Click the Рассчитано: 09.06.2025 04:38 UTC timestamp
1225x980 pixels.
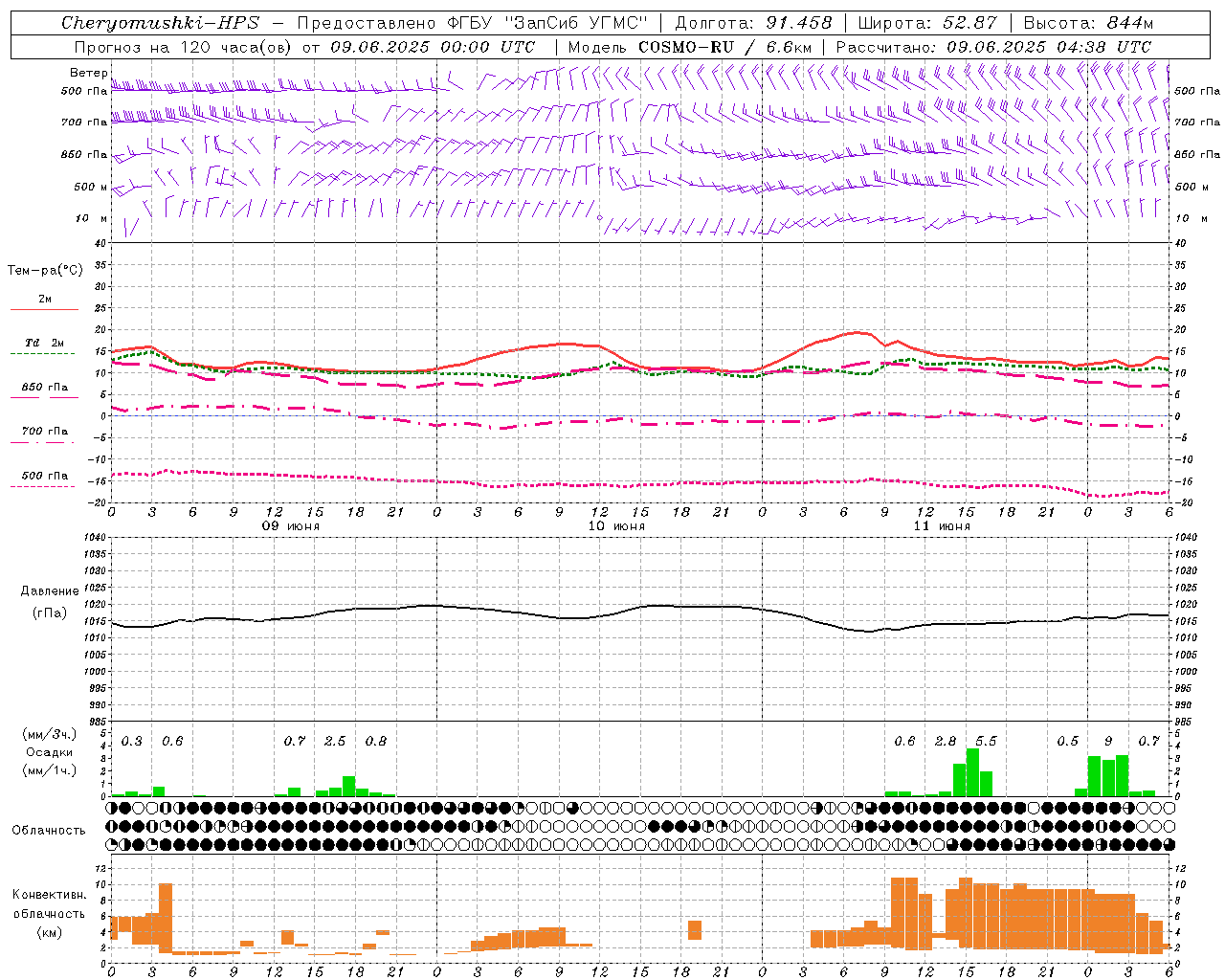point(993,47)
